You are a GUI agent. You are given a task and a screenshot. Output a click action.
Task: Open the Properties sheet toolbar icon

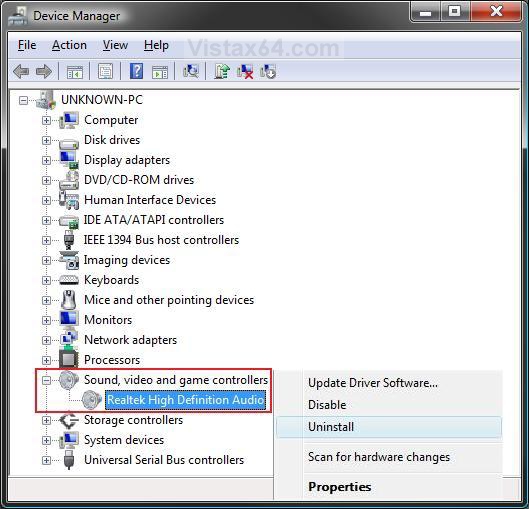tap(105, 72)
